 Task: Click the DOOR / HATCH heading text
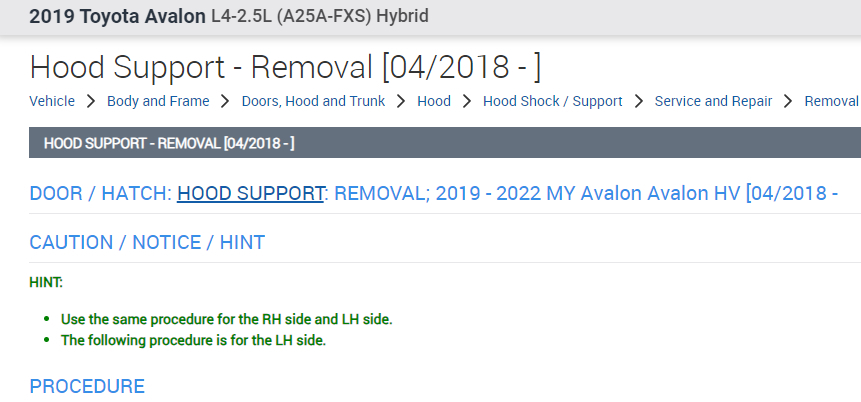pyautogui.click(x=100, y=193)
